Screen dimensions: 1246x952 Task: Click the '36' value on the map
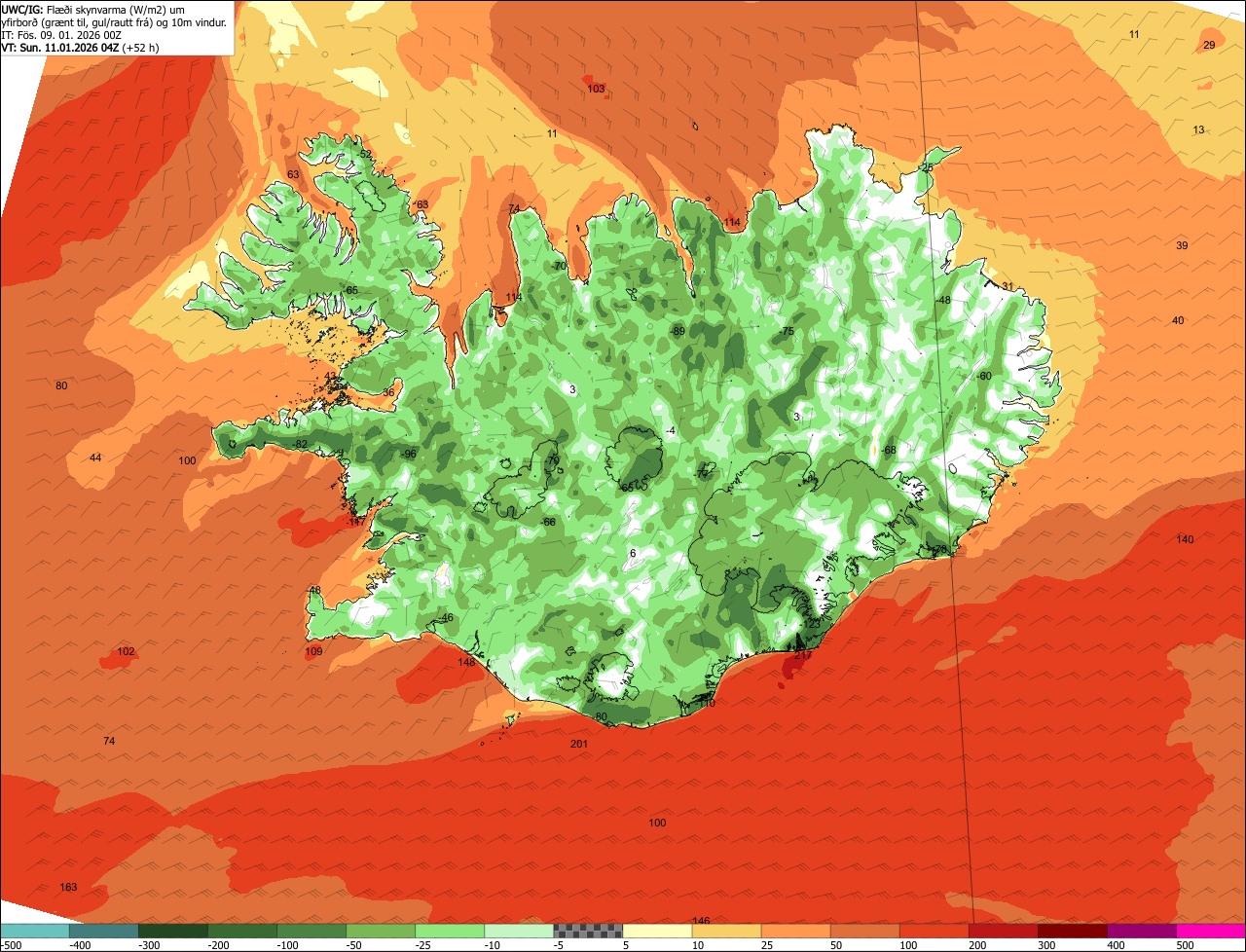(388, 392)
